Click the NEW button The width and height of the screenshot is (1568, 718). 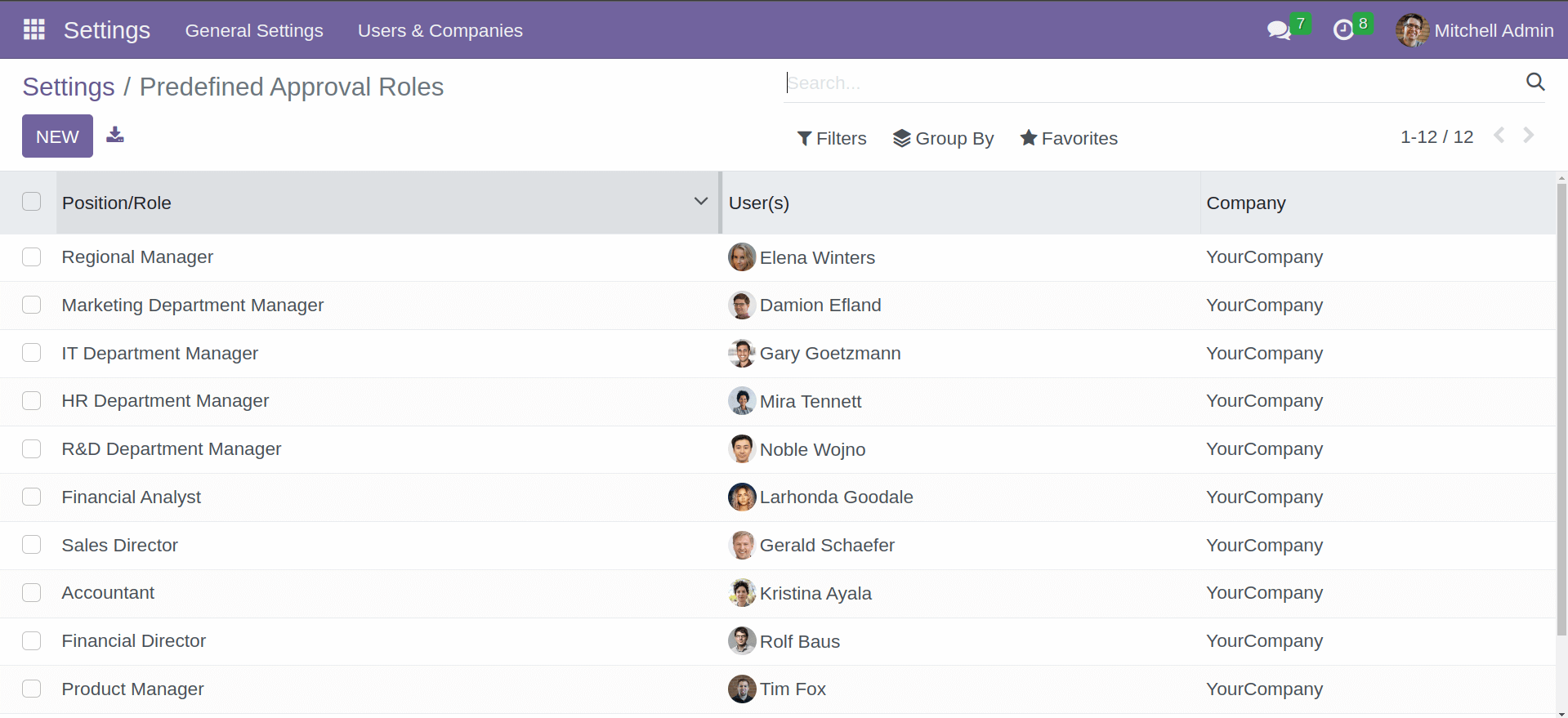(x=56, y=136)
